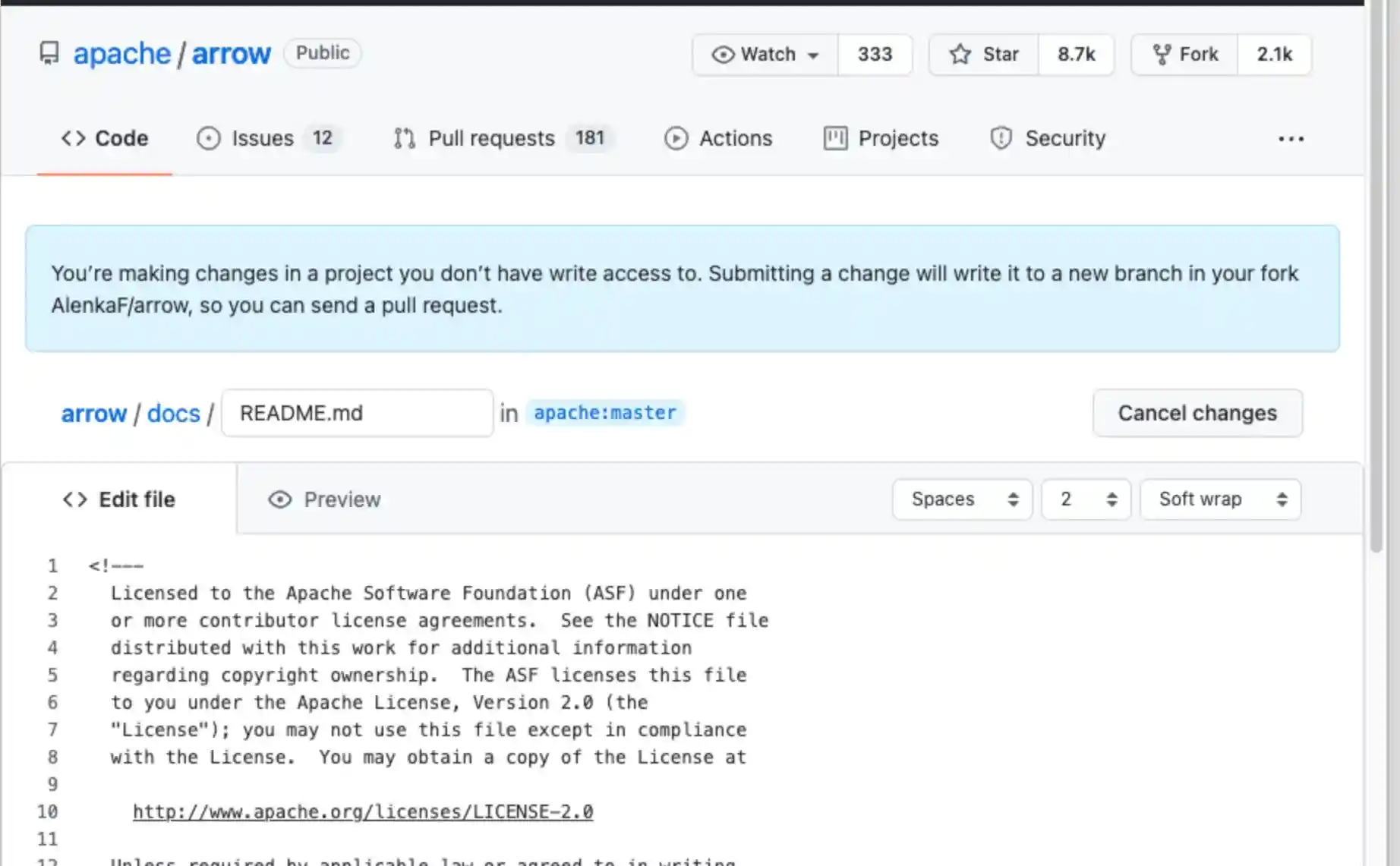Open the overflow ellipsis menu
This screenshot has height=866, width=1400.
pyautogui.click(x=1291, y=139)
